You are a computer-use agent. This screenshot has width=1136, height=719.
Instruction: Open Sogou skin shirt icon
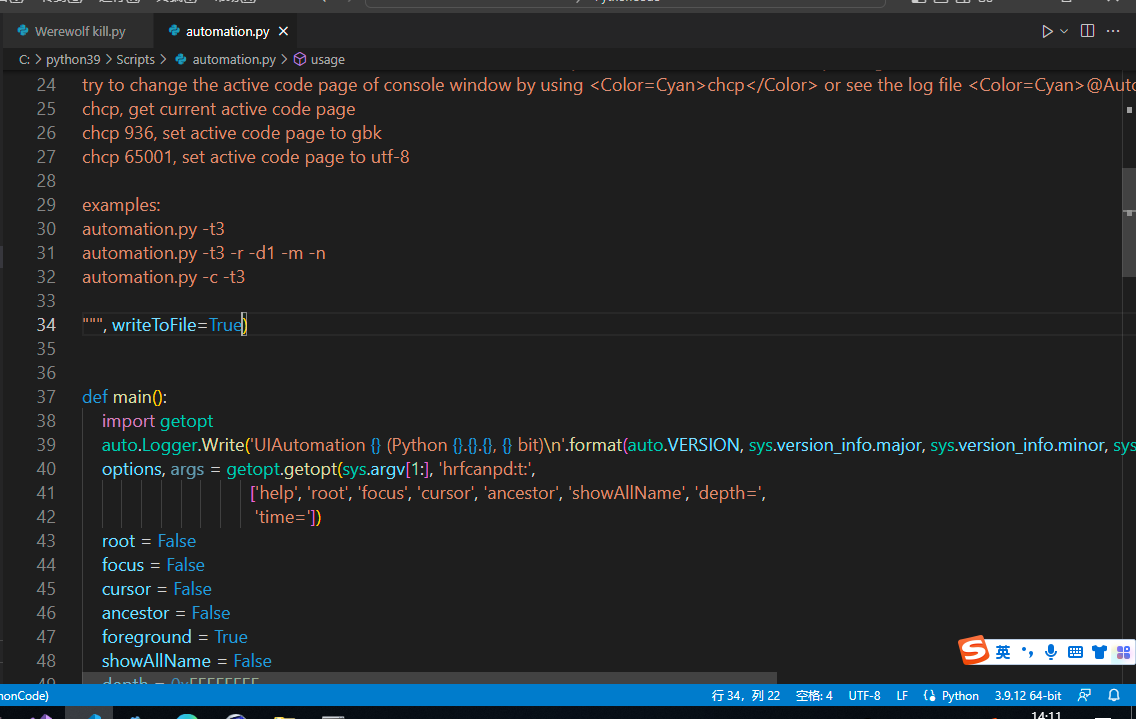pyautogui.click(x=1099, y=652)
